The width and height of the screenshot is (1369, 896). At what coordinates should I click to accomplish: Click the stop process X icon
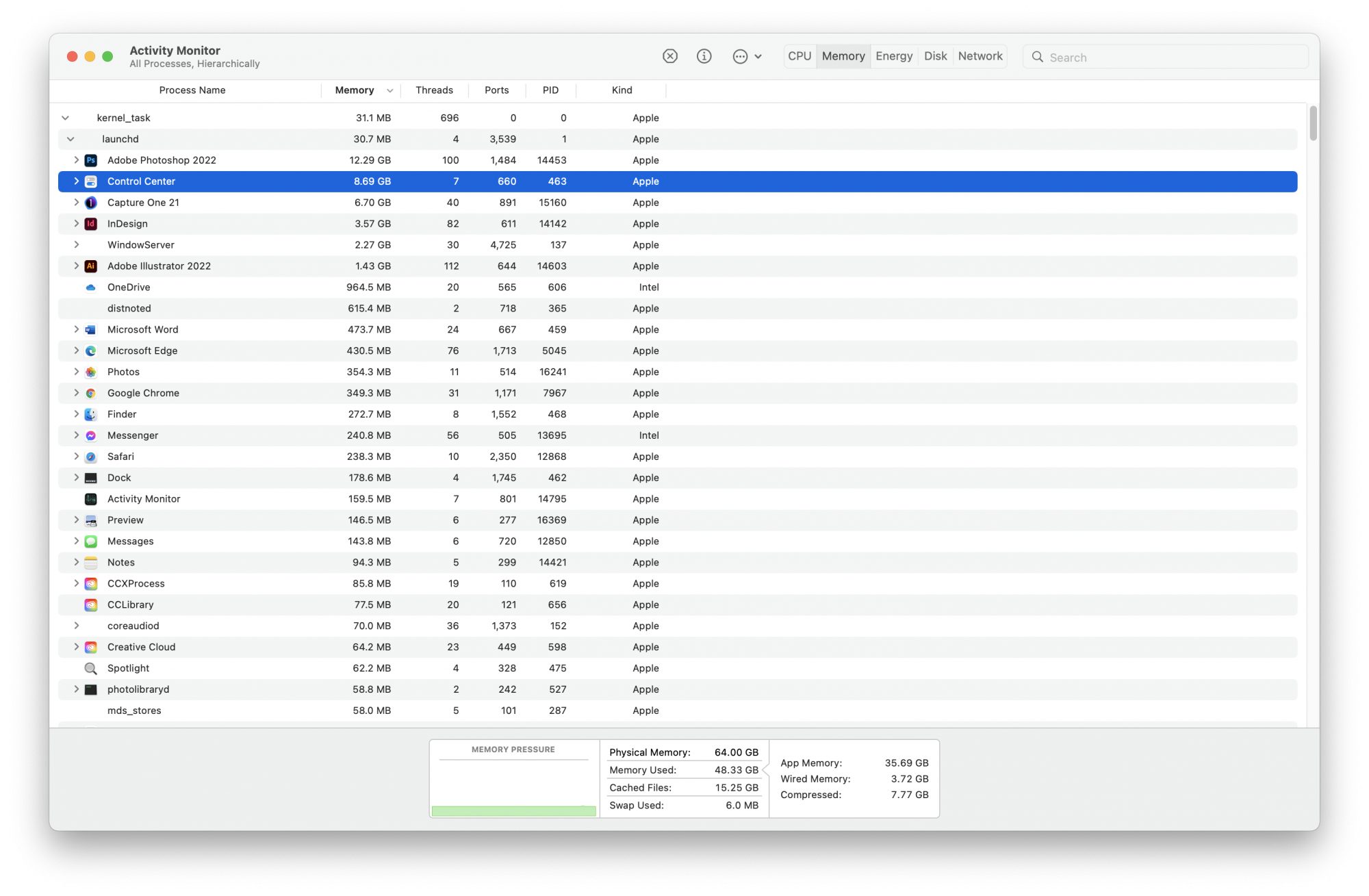coord(669,57)
